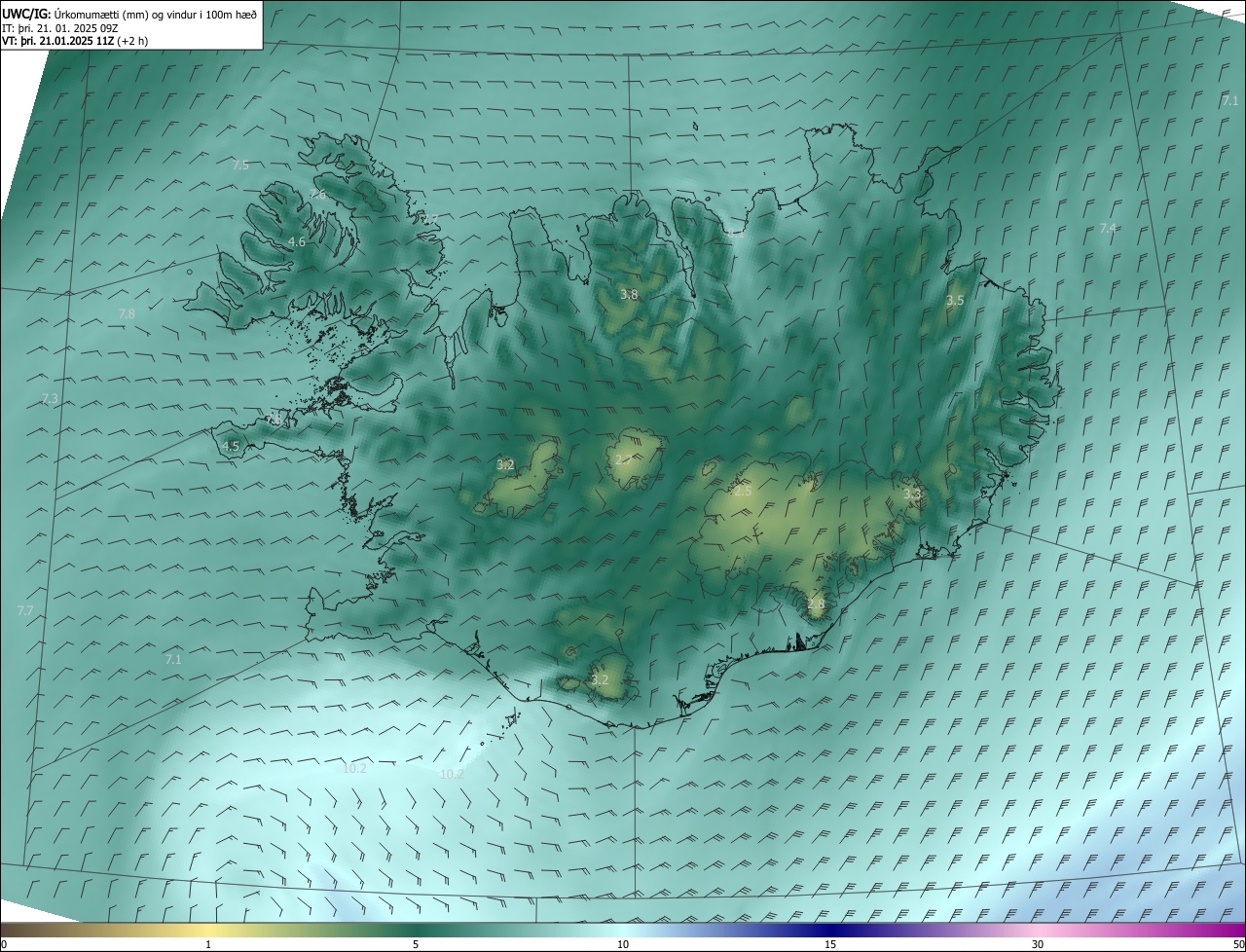Click the 3.5 value label in the northeast
The width and height of the screenshot is (1246, 952).
click(955, 301)
